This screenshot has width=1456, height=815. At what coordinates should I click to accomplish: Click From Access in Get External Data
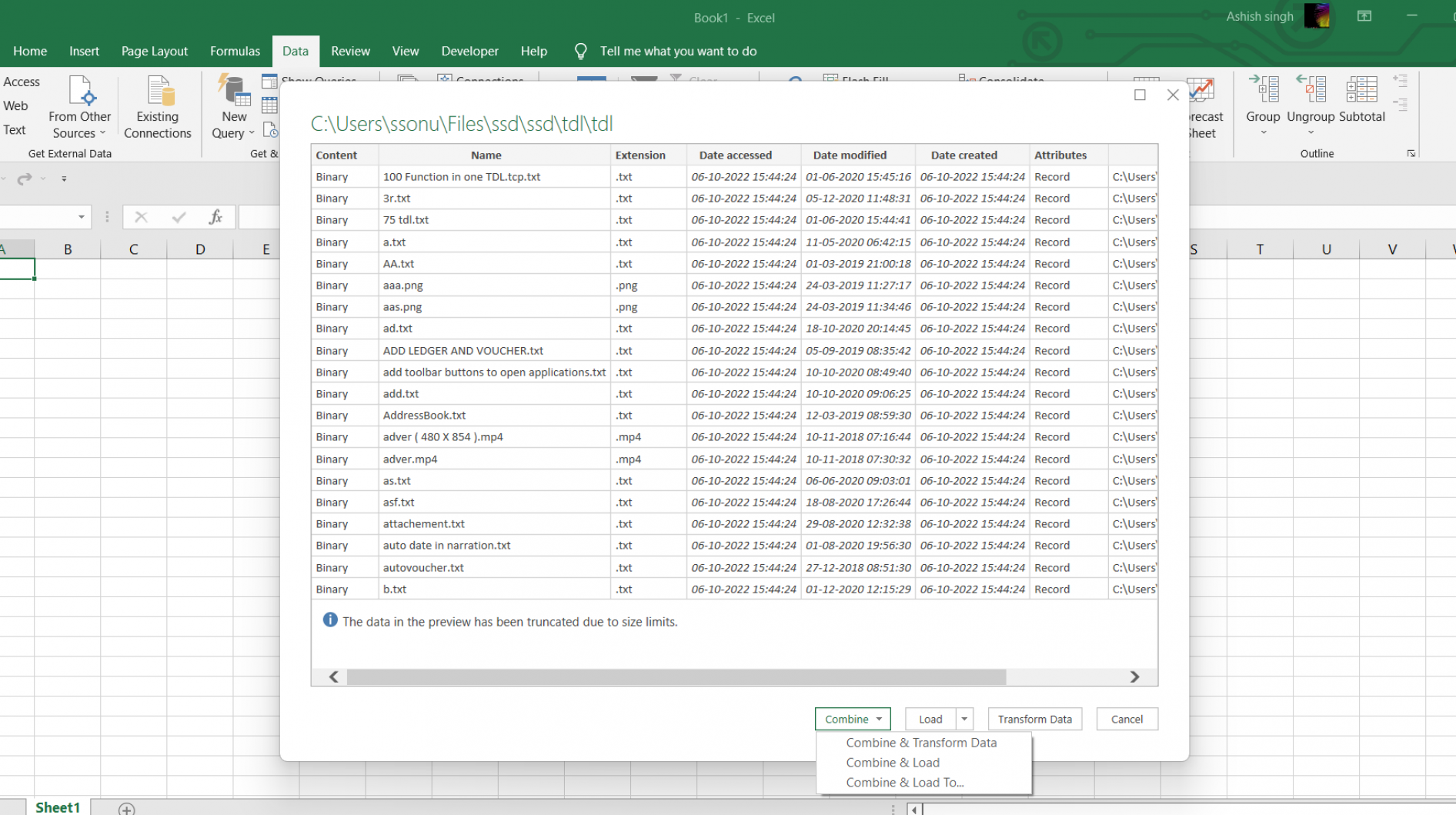(x=21, y=82)
